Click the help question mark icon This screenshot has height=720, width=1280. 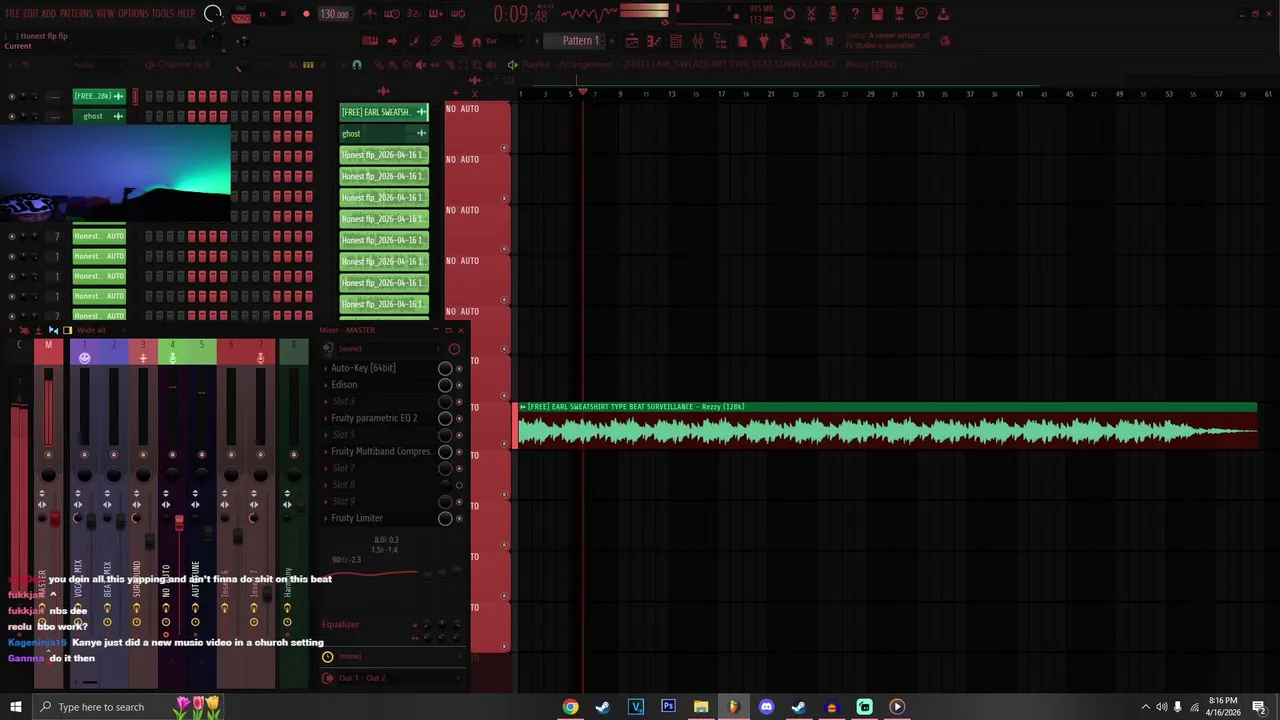click(x=855, y=14)
